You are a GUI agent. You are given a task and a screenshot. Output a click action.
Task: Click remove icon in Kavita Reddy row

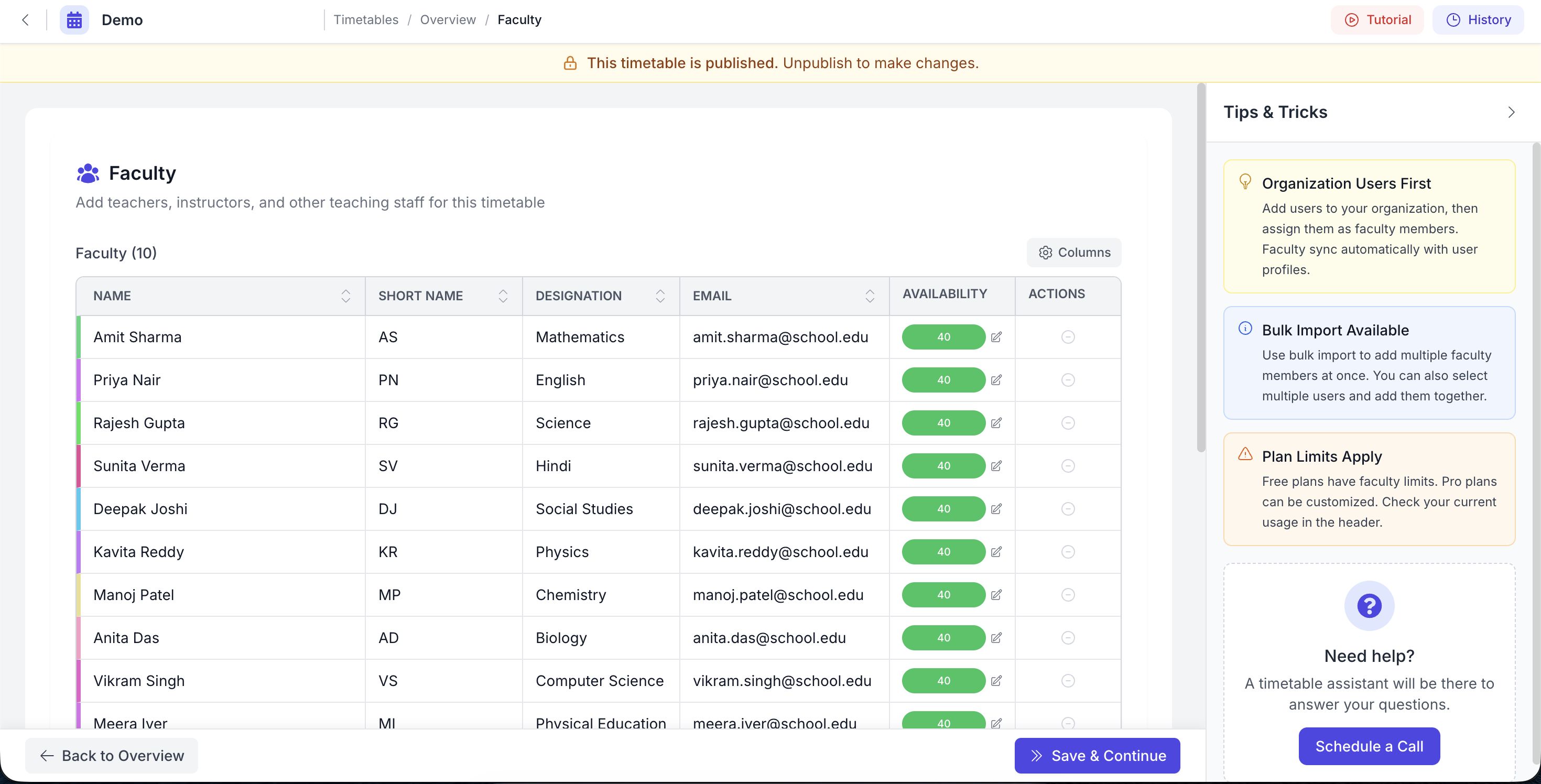[1068, 552]
